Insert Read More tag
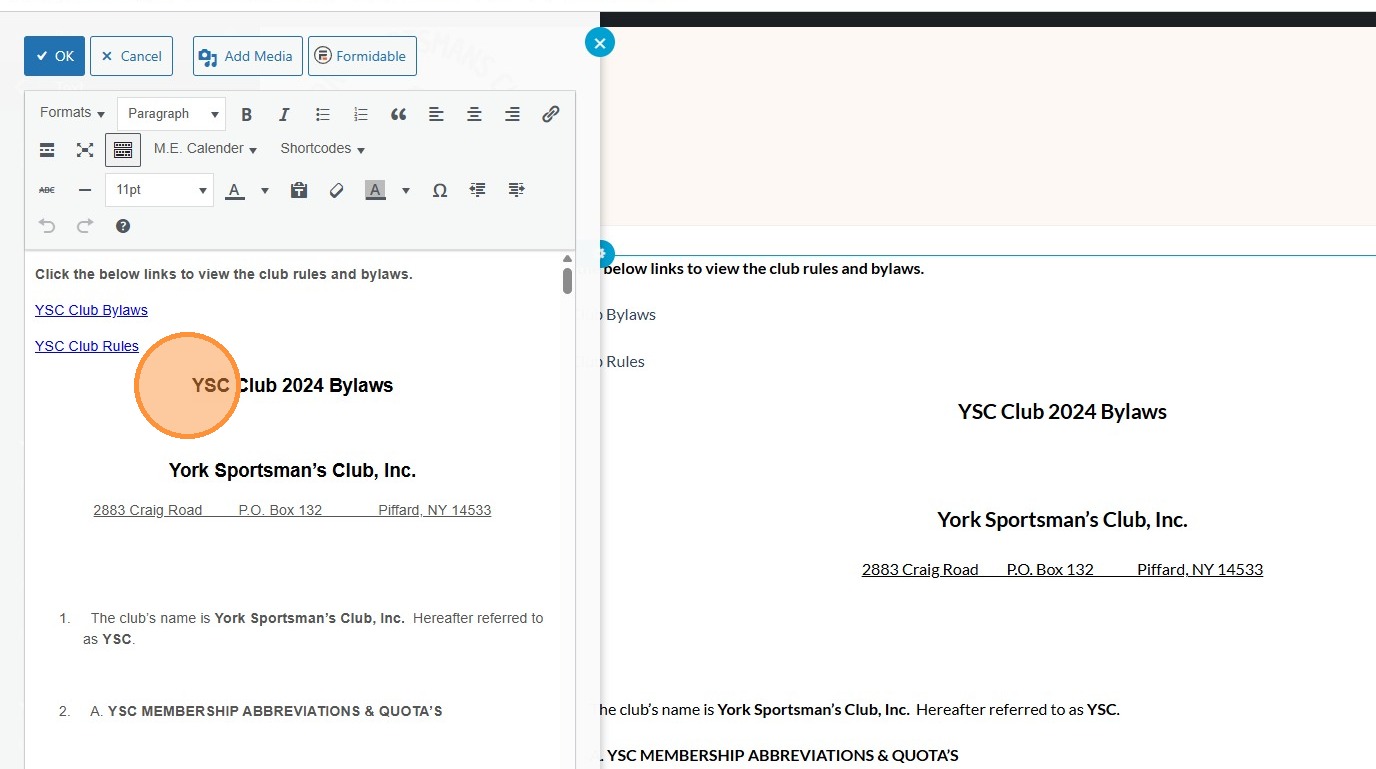Screen dimensions: 1376x769 (x=47, y=150)
